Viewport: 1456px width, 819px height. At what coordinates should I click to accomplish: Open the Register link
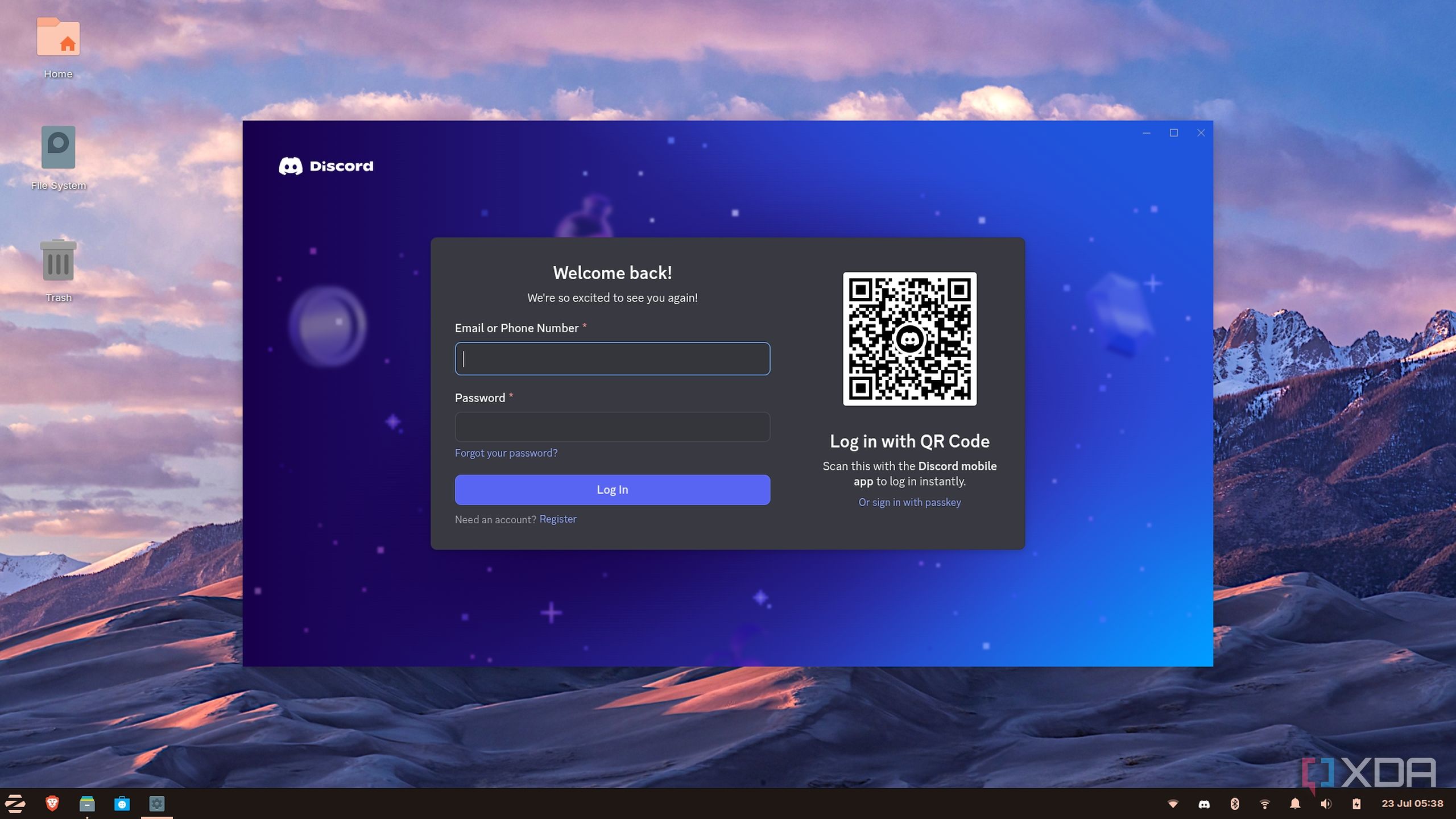[558, 519]
